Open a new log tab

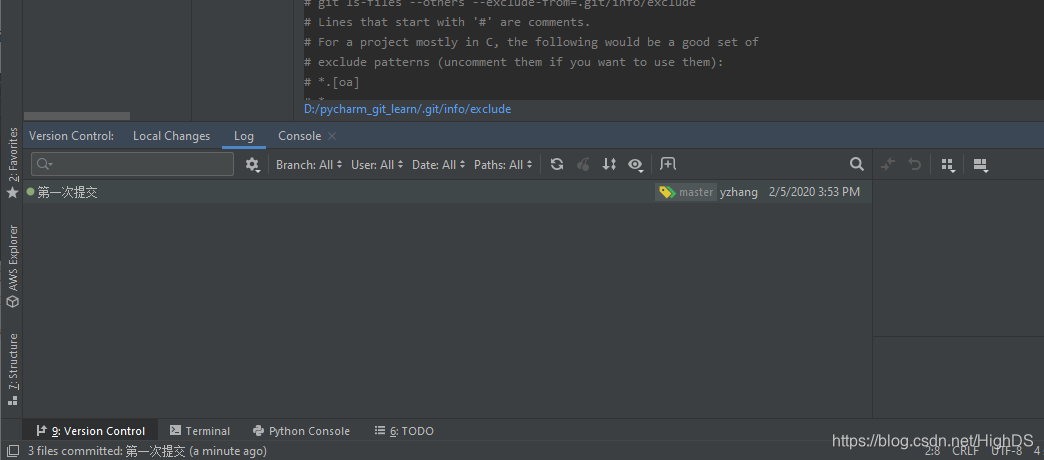tap(668, 164)
